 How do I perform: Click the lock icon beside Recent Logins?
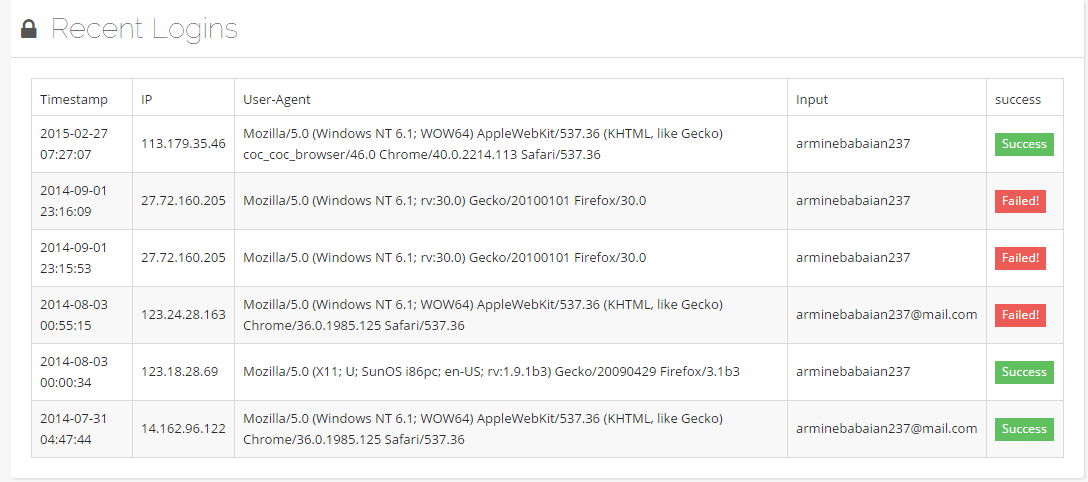pyautogui.click(x=29, y=30)
